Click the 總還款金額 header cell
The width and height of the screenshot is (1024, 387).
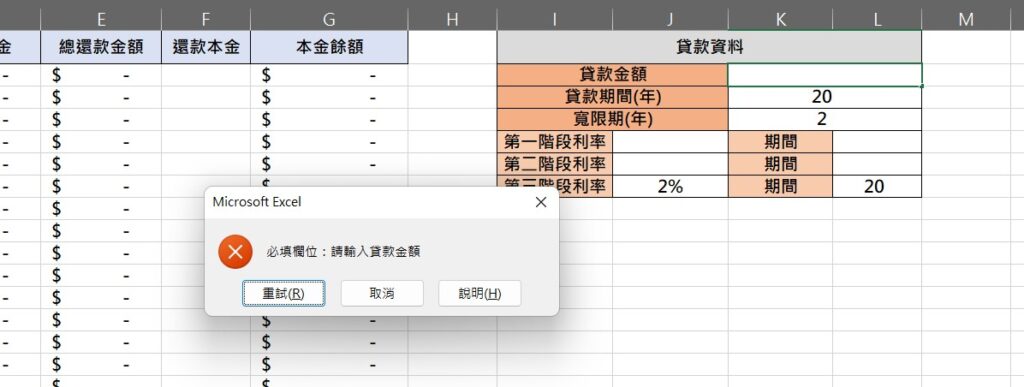coord(101,47)
